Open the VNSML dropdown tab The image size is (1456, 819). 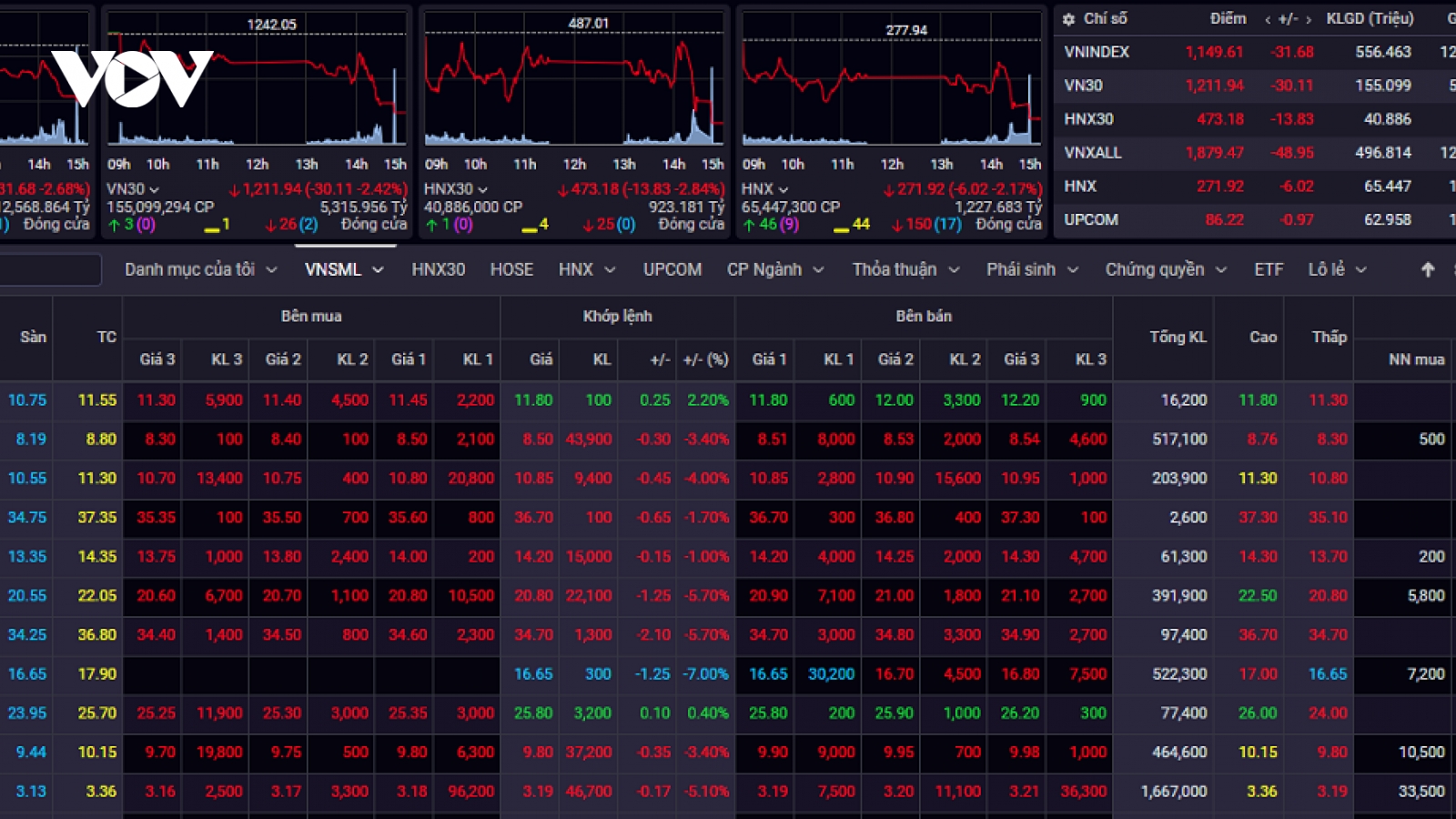click(x=344, y=269)
